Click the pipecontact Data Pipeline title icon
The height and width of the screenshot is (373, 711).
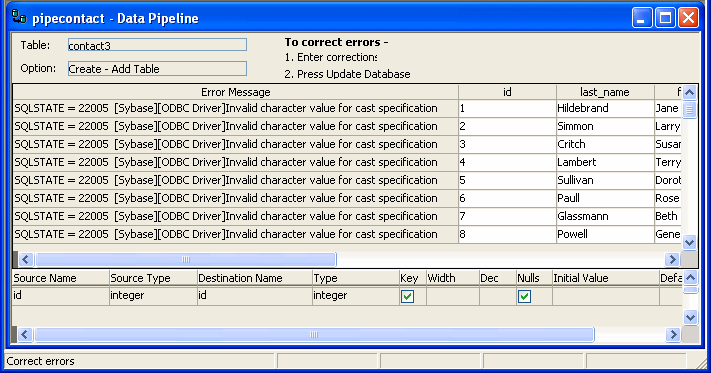tap(19, 17)
